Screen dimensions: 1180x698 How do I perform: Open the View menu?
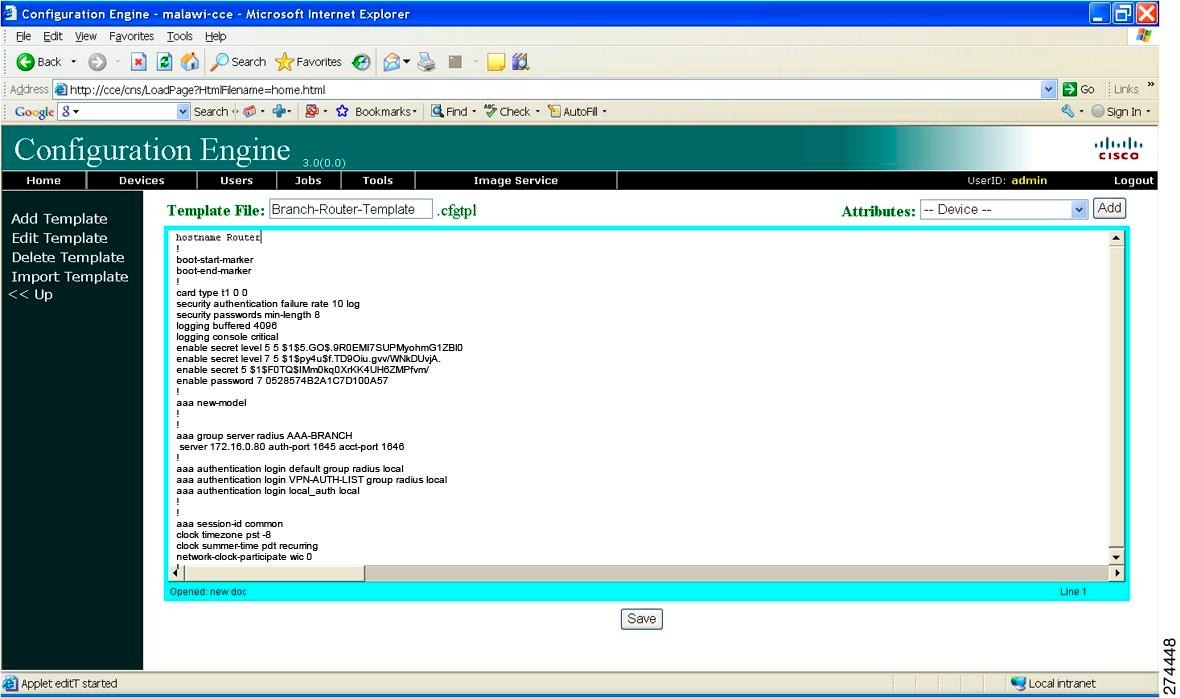[86, 36]
